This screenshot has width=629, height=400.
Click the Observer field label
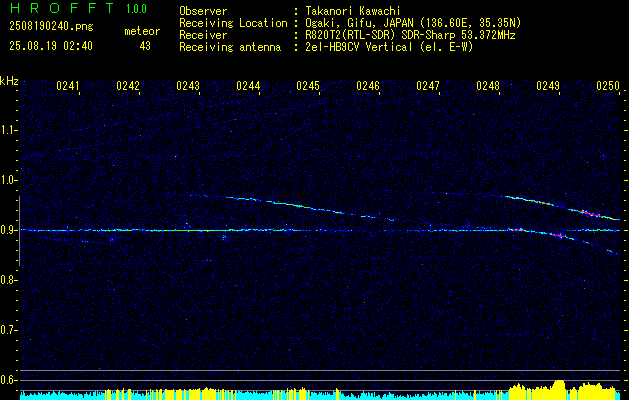[203, 11]
